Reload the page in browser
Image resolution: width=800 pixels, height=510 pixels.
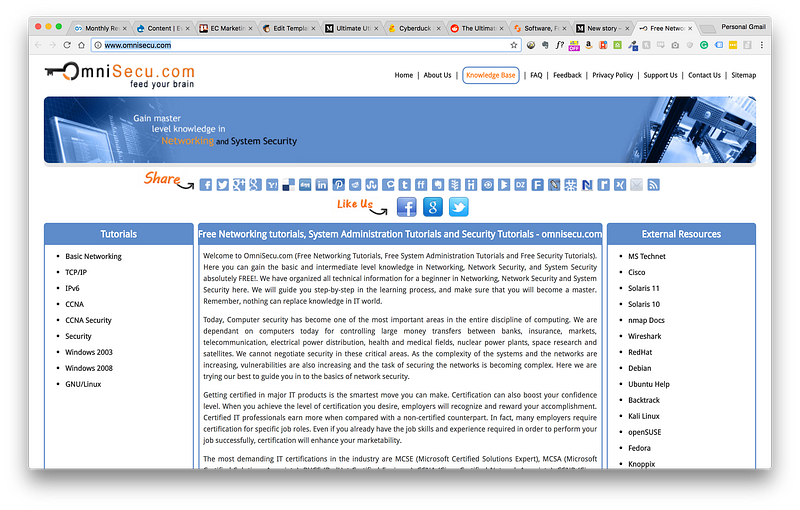[x=67, y=45]
